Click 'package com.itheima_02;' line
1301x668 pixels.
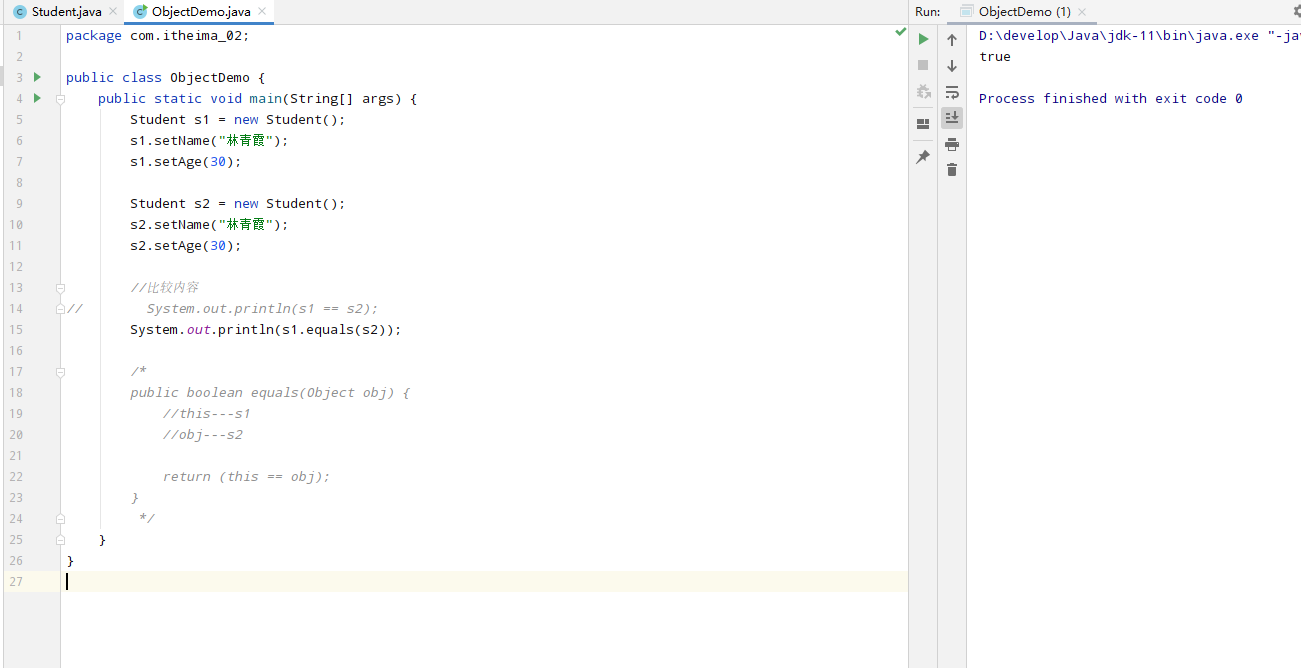click(x=157, y=35)
